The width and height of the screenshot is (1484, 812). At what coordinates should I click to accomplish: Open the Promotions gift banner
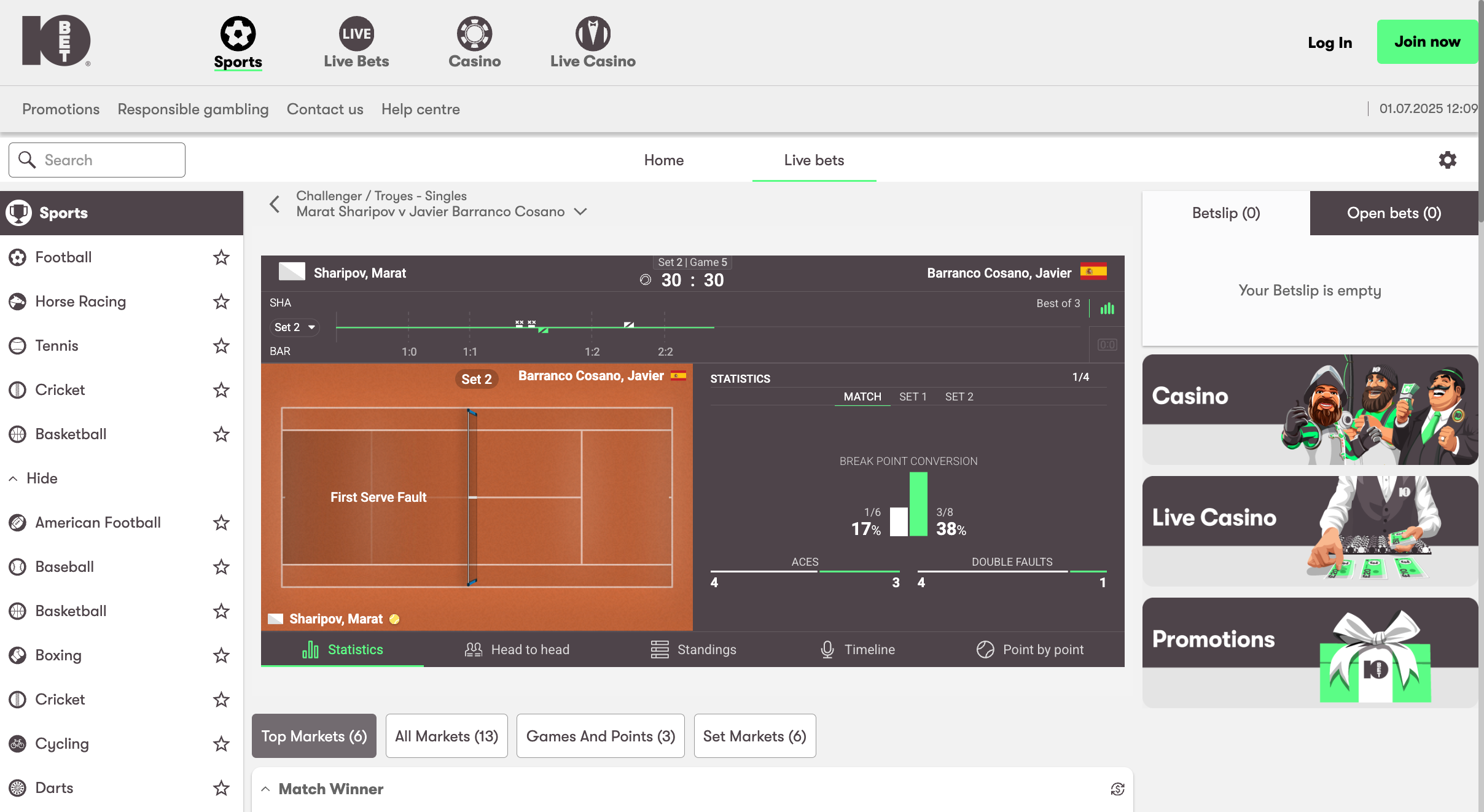click(1310, 653)
